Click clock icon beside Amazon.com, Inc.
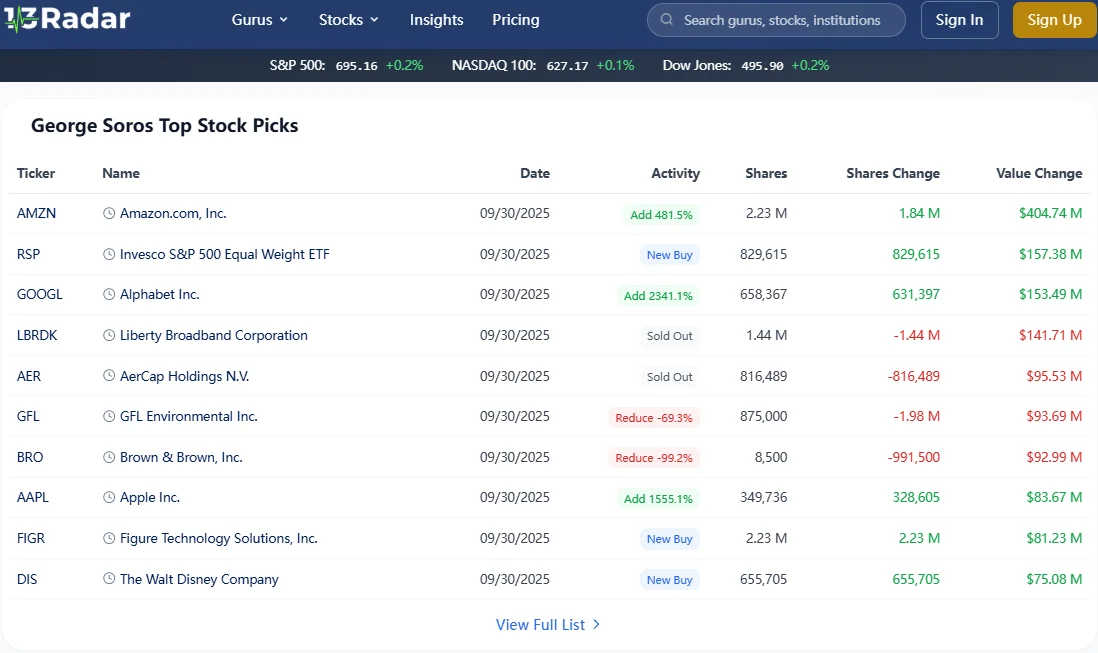Viewport: 1098px width, 653px height. [x=109, y=213]
